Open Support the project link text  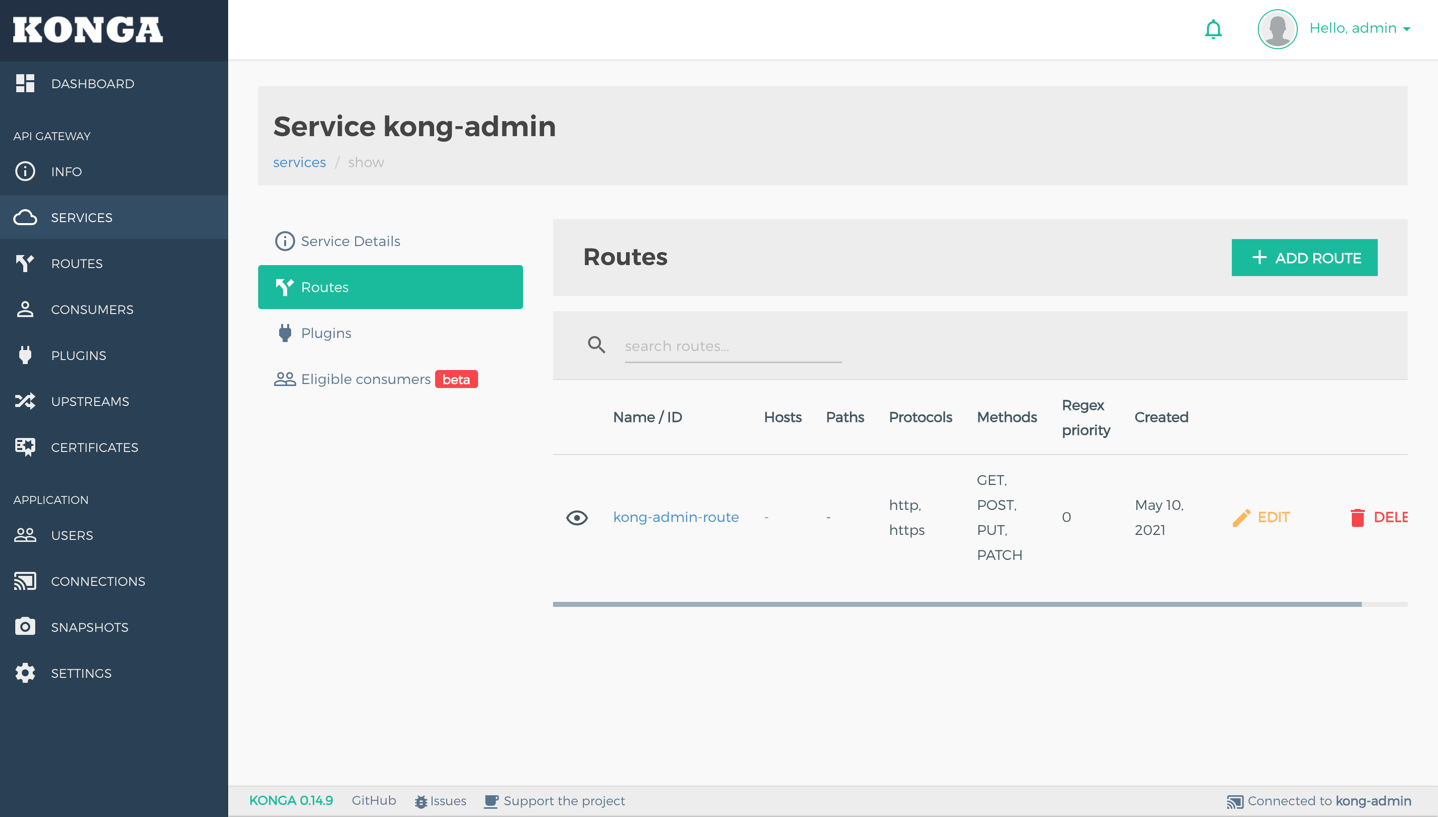(x=564, y=801)
